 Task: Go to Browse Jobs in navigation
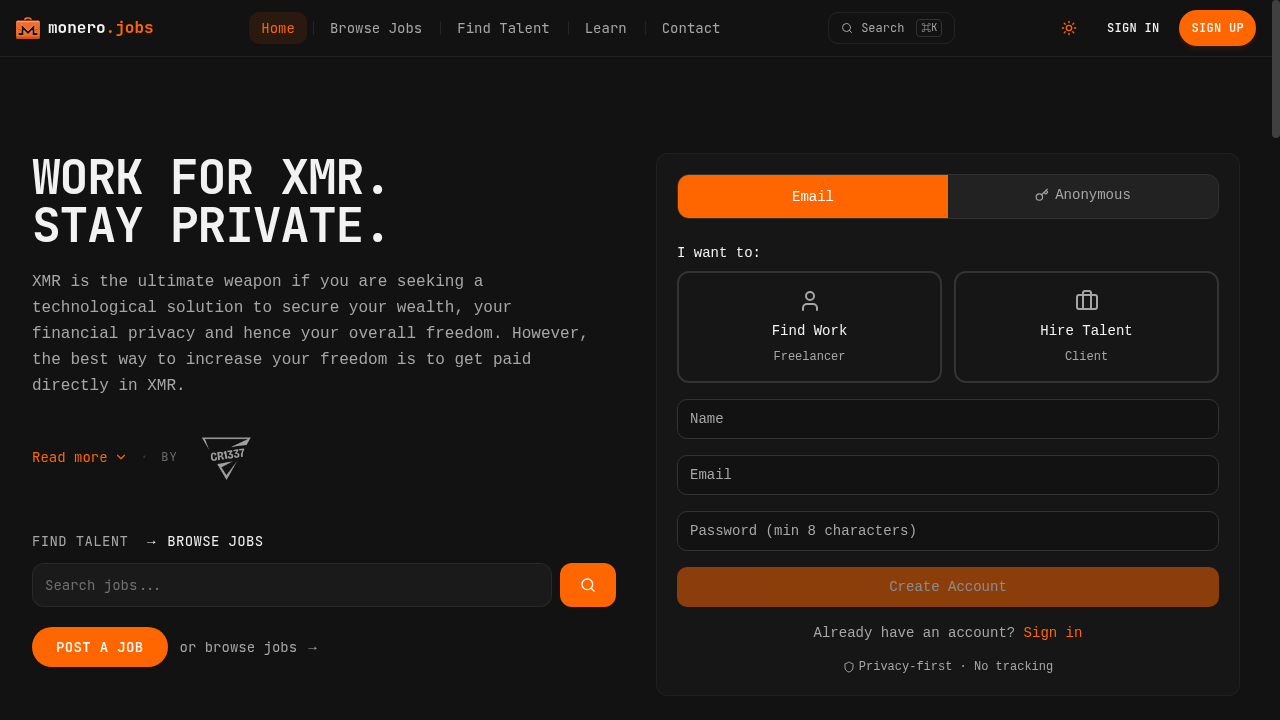point(376,28)
